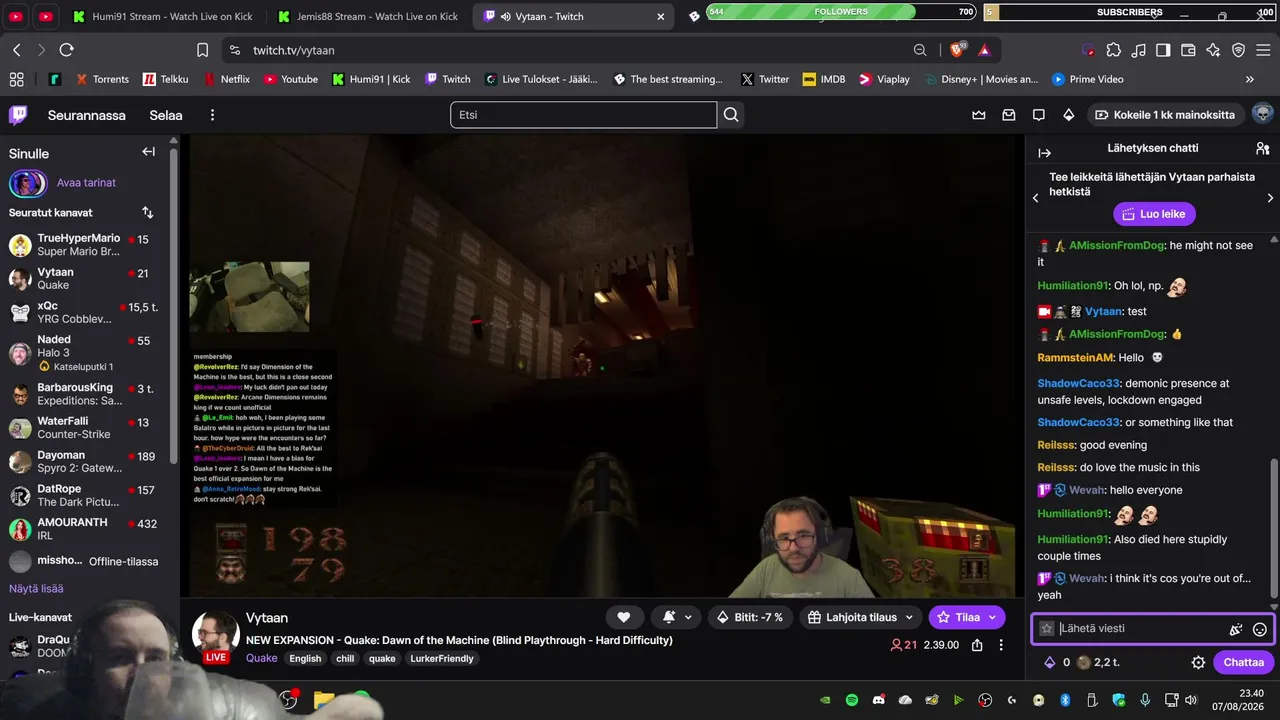
Task: Open the Bits diamond icon in top bar
Action: (x=1069, y=115)
